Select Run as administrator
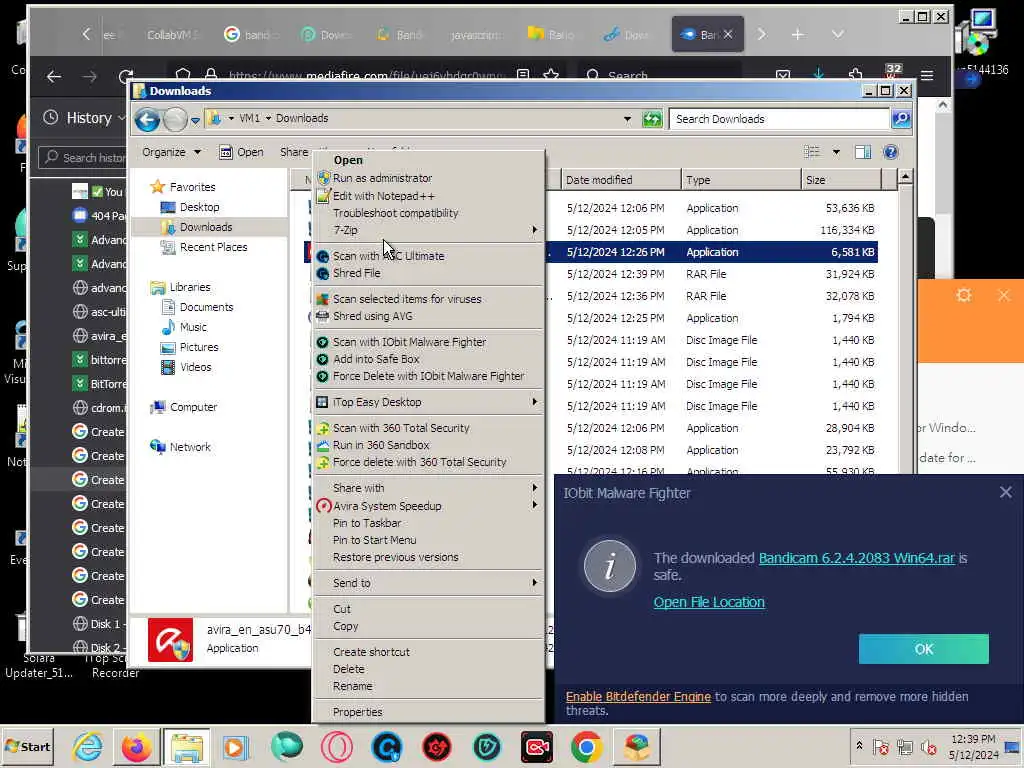Image resolution: width=1024 pixels, height=768 pixels. (383, 178)
